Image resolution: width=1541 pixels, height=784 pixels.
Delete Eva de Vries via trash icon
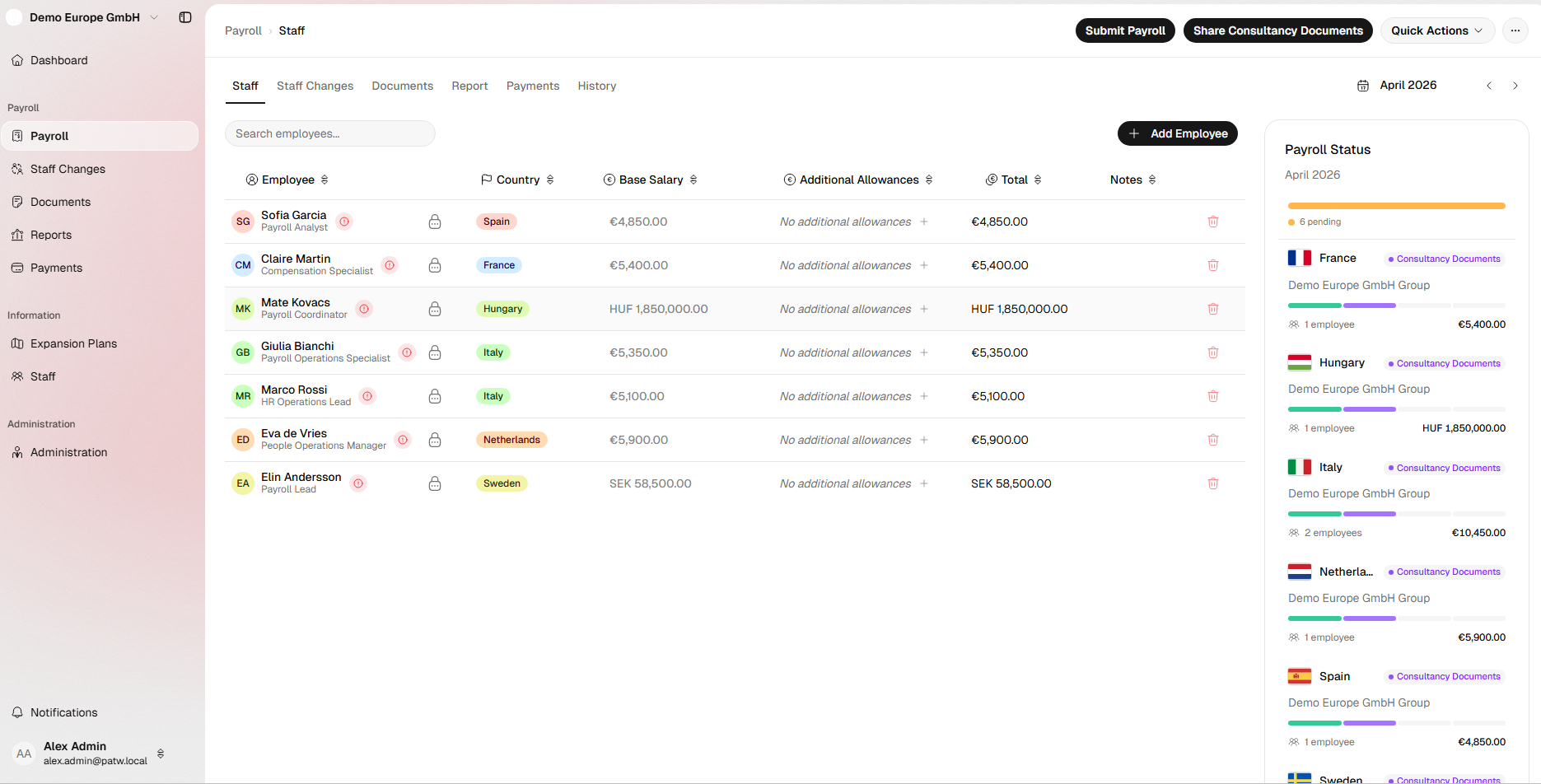[x=1213, y=440]
